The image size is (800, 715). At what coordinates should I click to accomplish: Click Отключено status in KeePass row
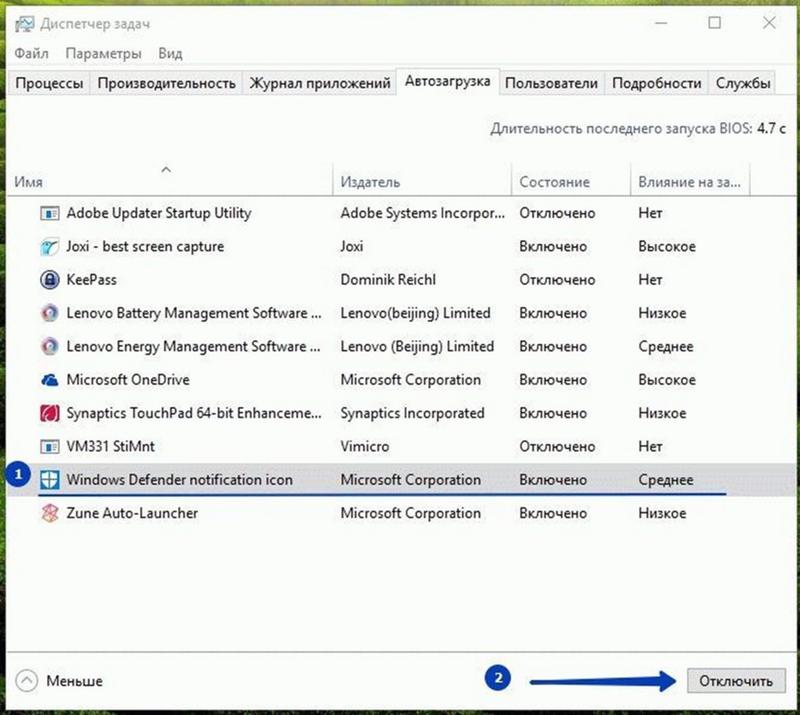tap(557, 280)
